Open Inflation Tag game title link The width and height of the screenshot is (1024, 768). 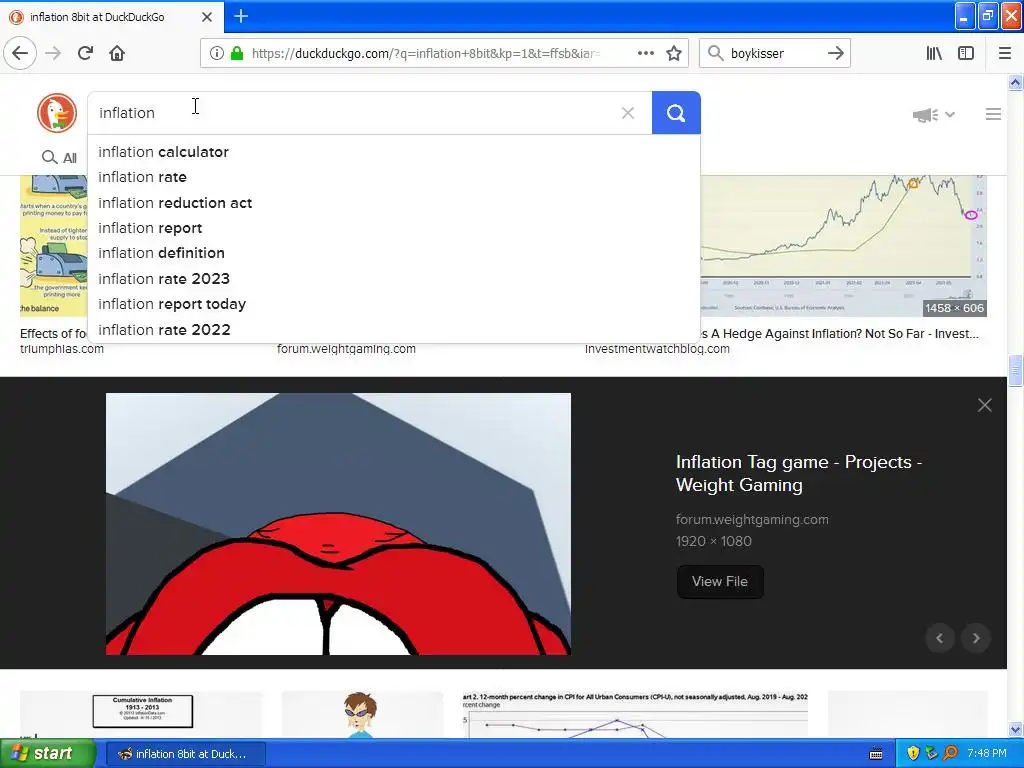pyautogui.click(x=799, y=473)
